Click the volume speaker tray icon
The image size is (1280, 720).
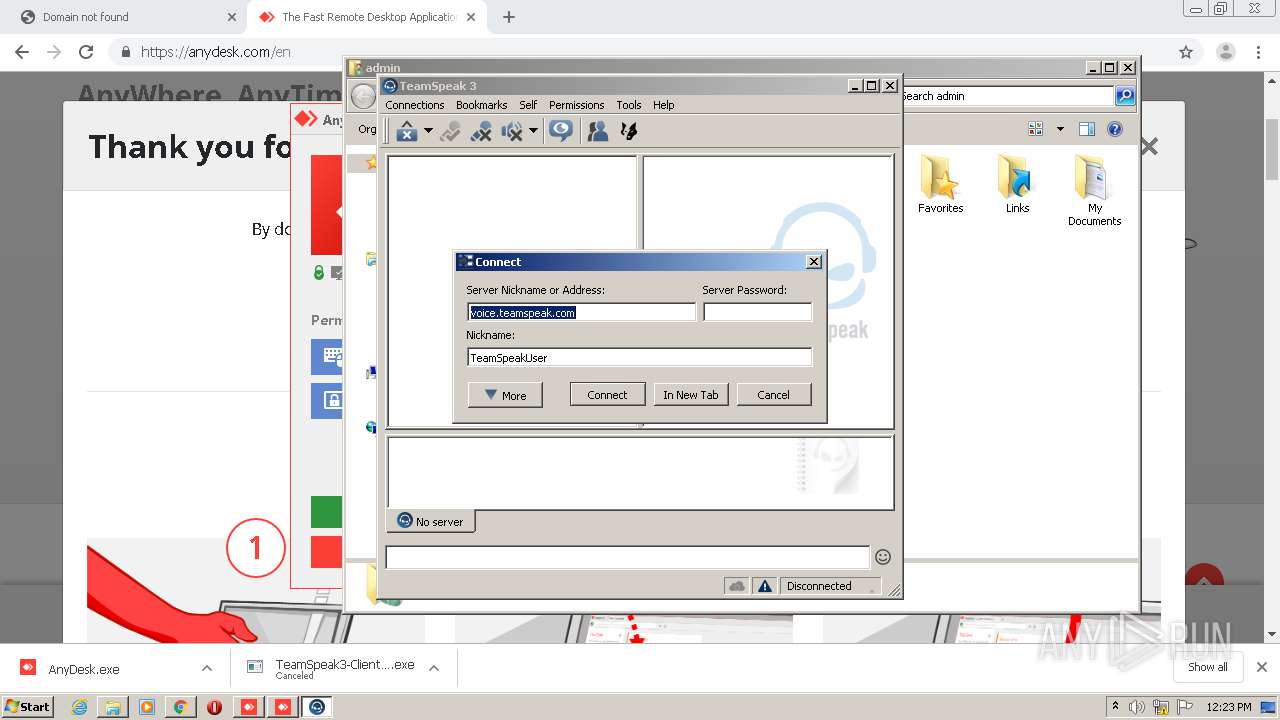(1137, 707)
